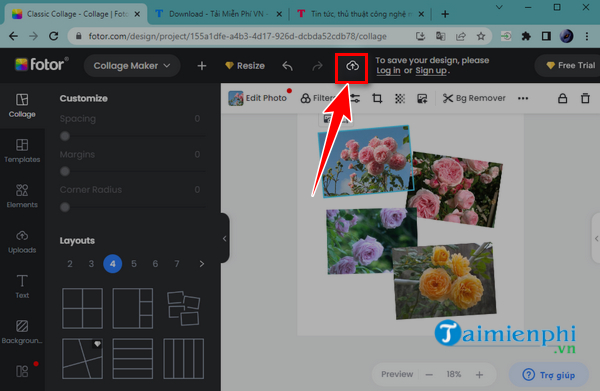The width and height of the screenshot is (600, 391).
Task: Select layout count 6
Action: coord(155,264)
